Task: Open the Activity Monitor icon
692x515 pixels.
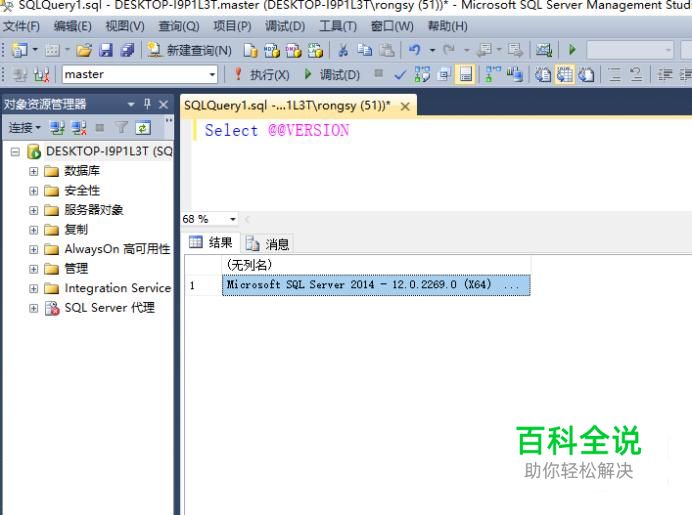Action: (x=544, y=50)
